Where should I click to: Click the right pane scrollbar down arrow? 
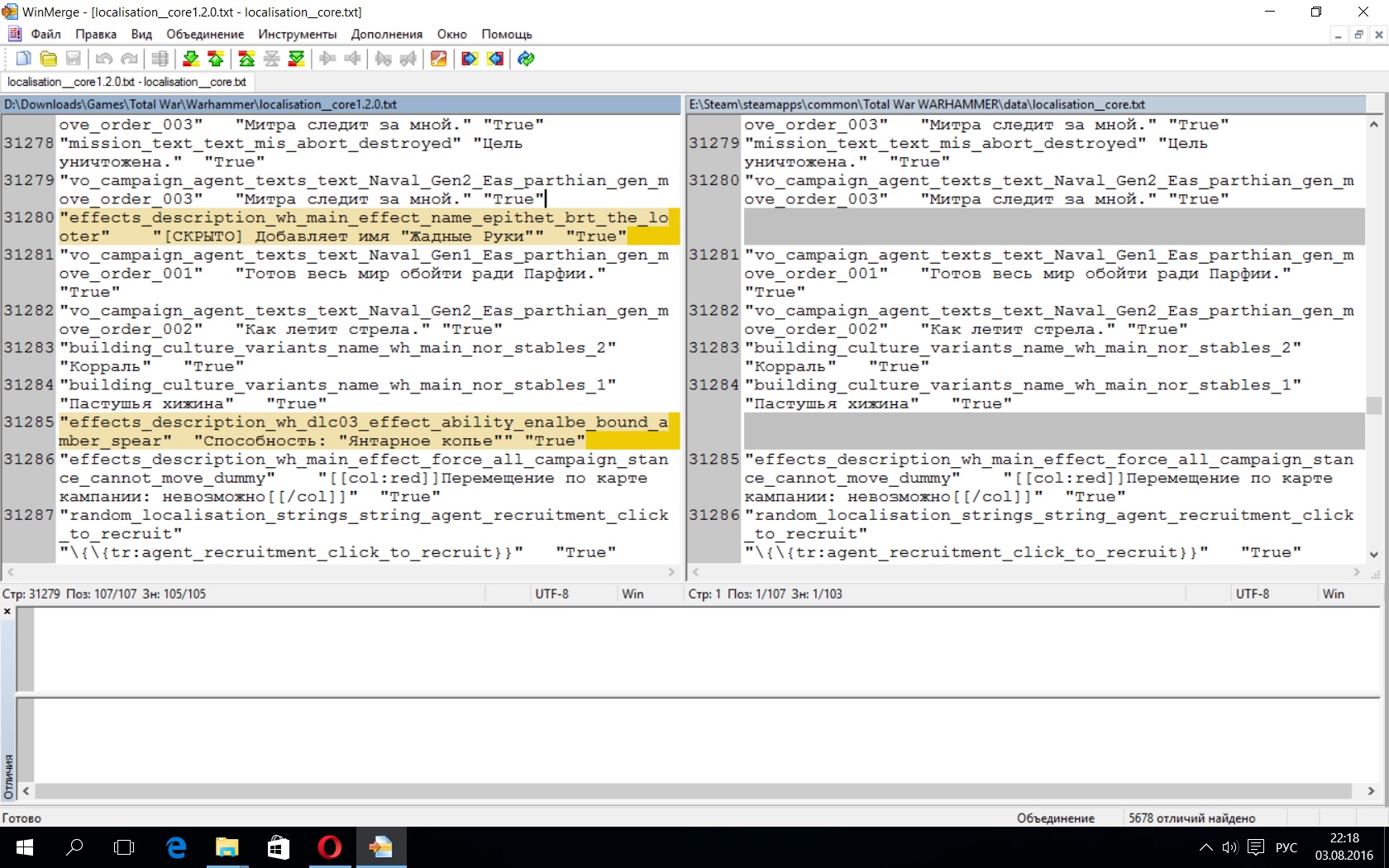click(x=1374, y=555)
